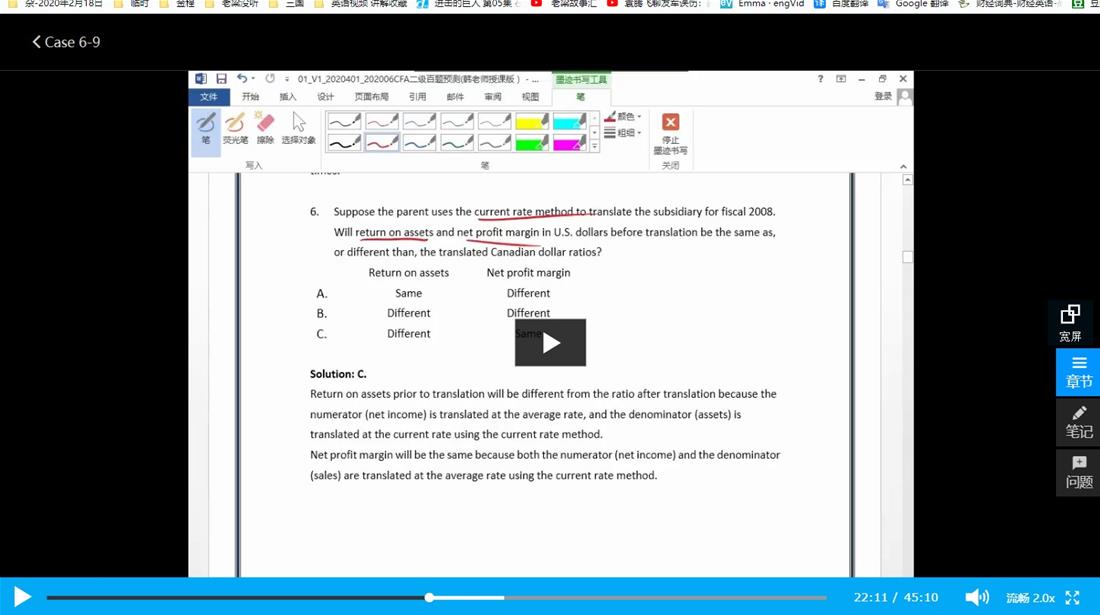Viewport: 1100px width, 615px height.
Task: Click the "Solution: C." text
Action: click(338, 374)
